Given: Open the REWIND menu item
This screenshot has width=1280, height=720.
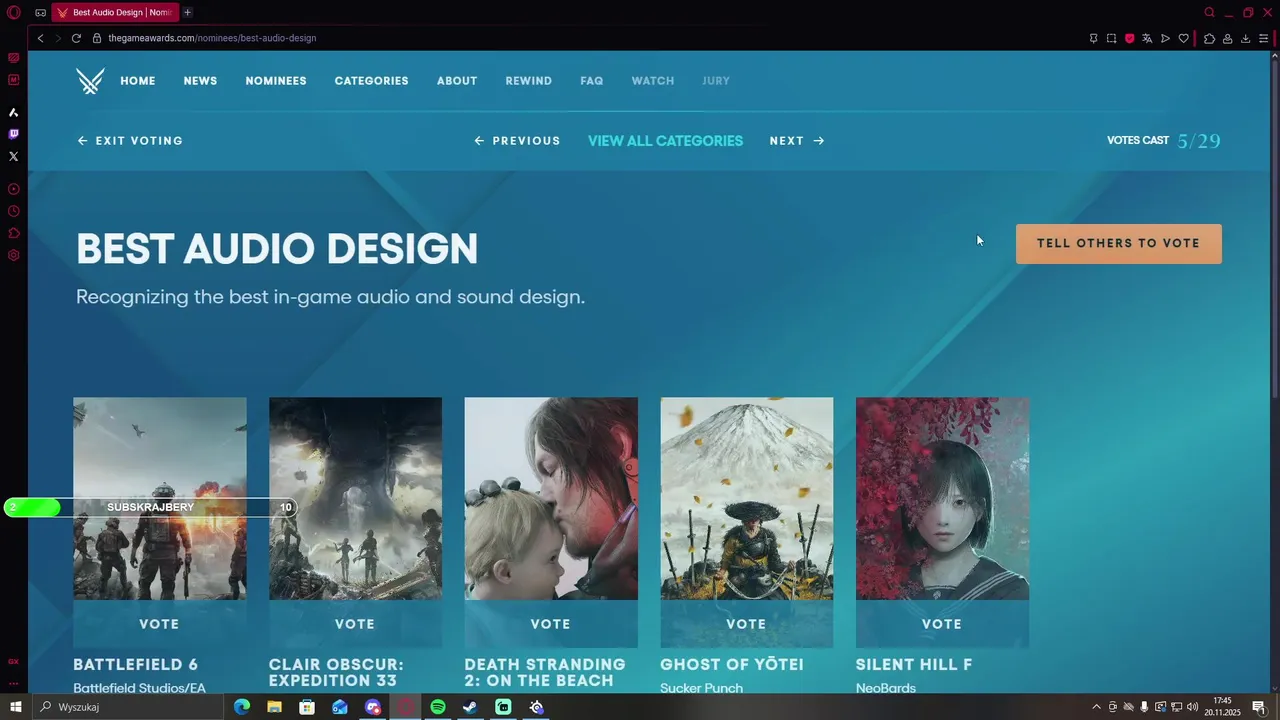Looking at the screenshot, I should pyautogui.click(x=528, y=81).
